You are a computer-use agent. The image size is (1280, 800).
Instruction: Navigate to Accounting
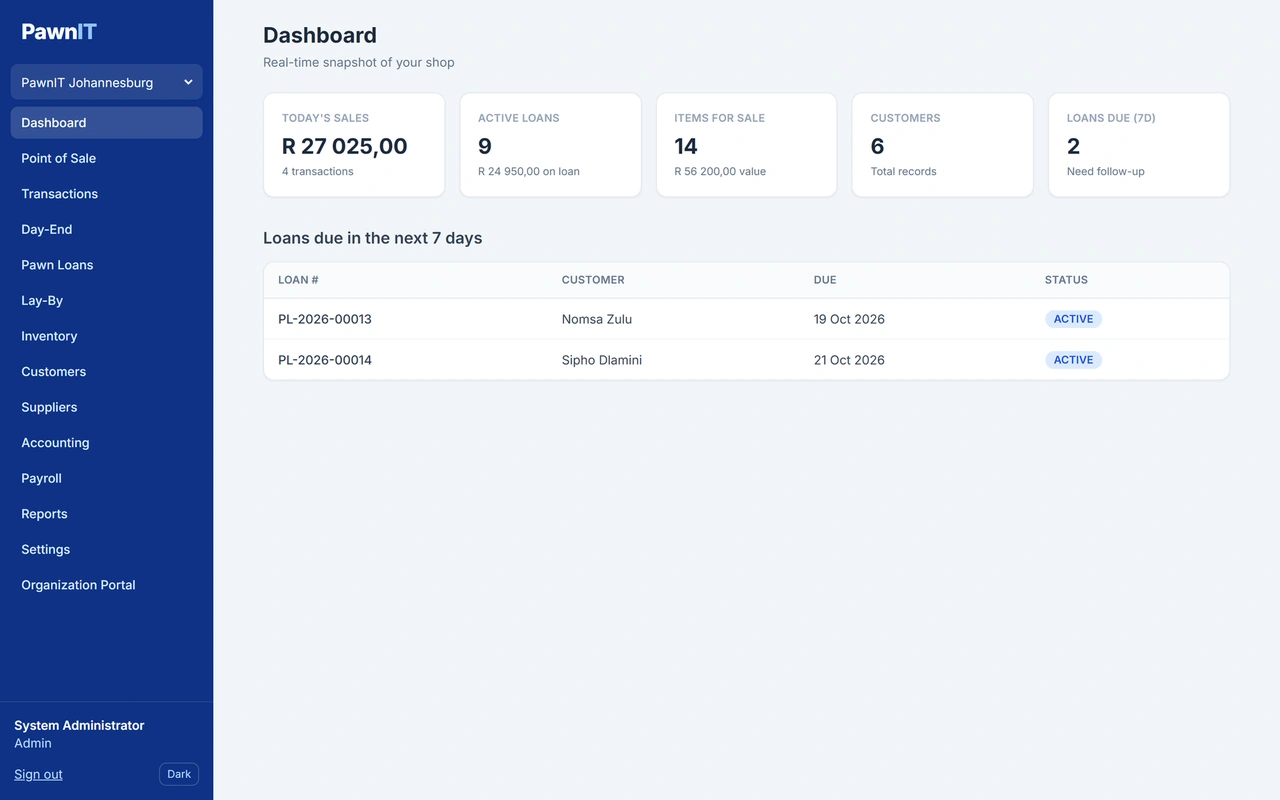106,442
